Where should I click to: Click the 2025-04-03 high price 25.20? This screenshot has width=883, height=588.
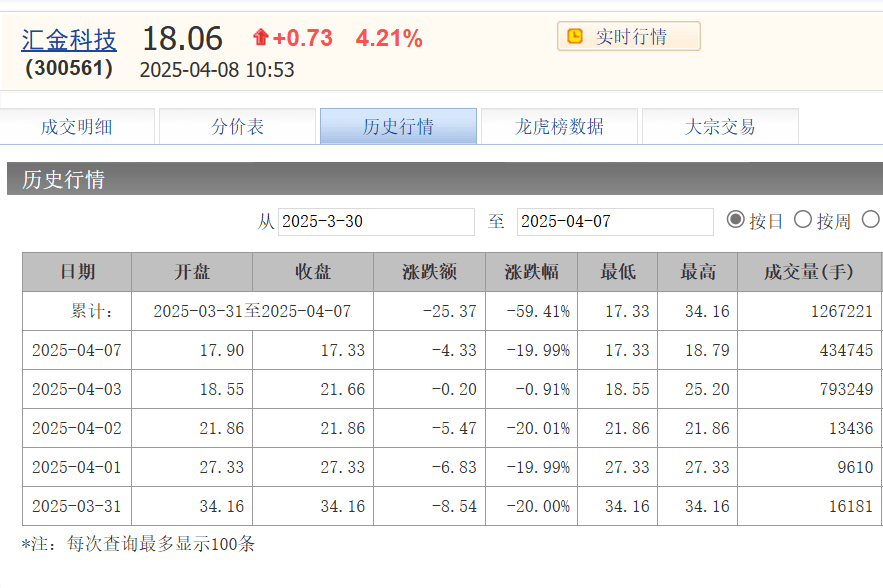coord(707,389)
